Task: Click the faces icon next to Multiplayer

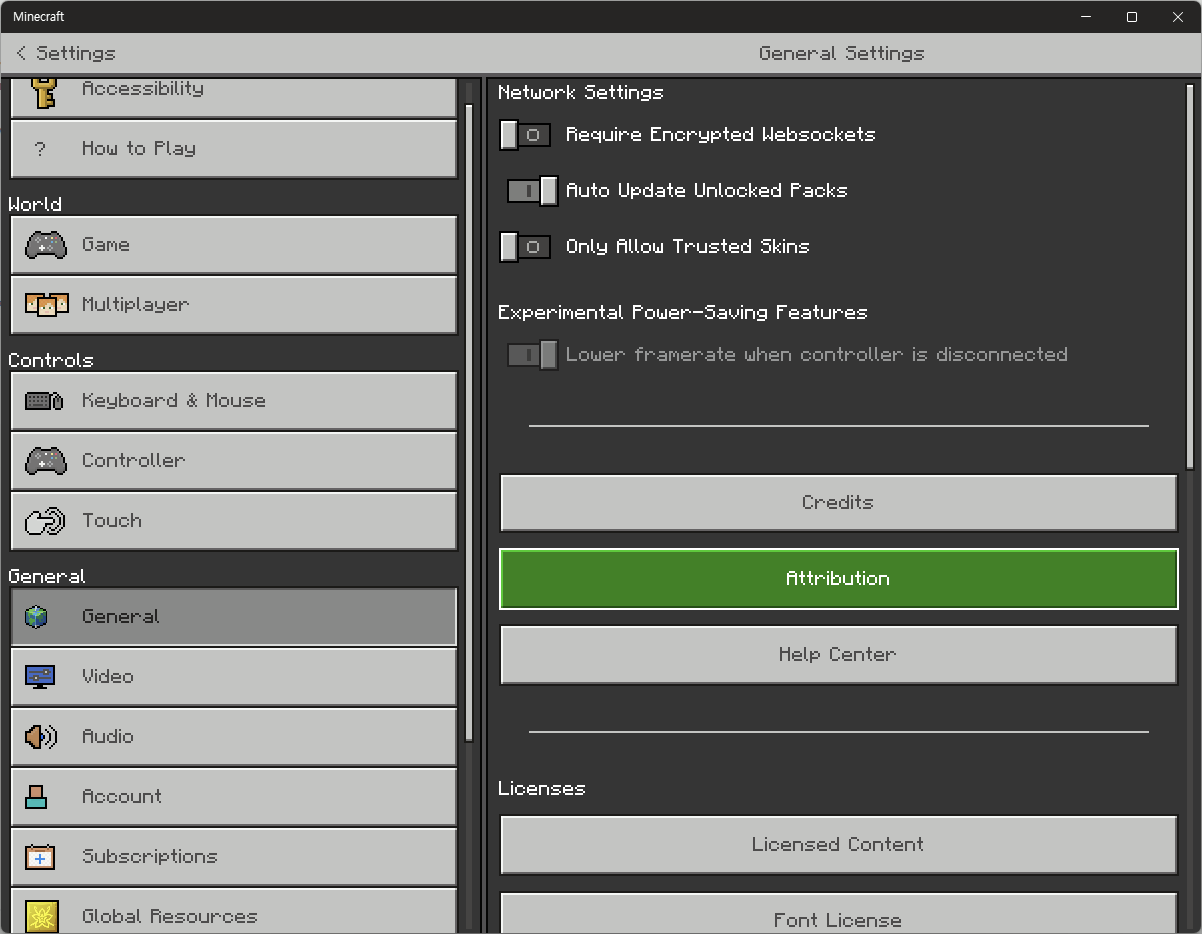Action: [46, 305]
